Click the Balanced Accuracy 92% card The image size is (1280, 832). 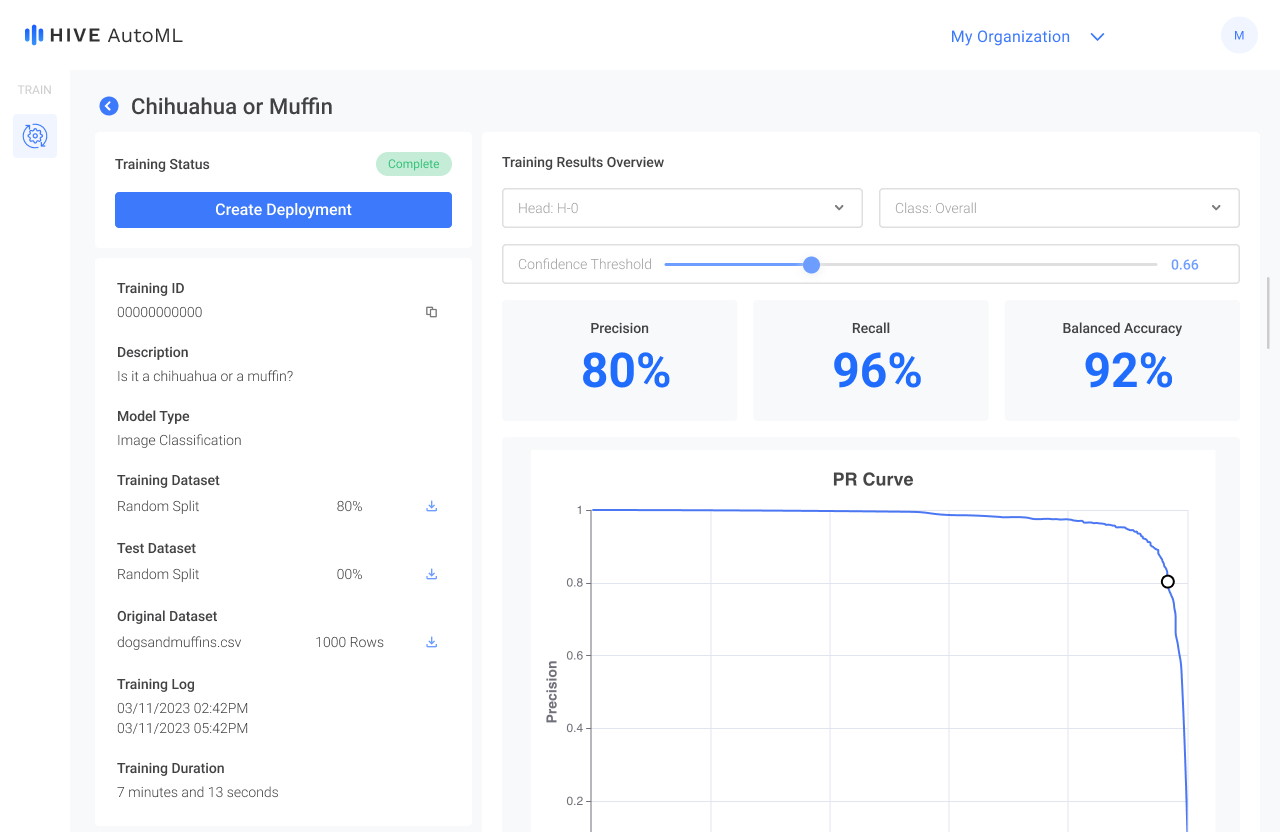click(1122, 360)
